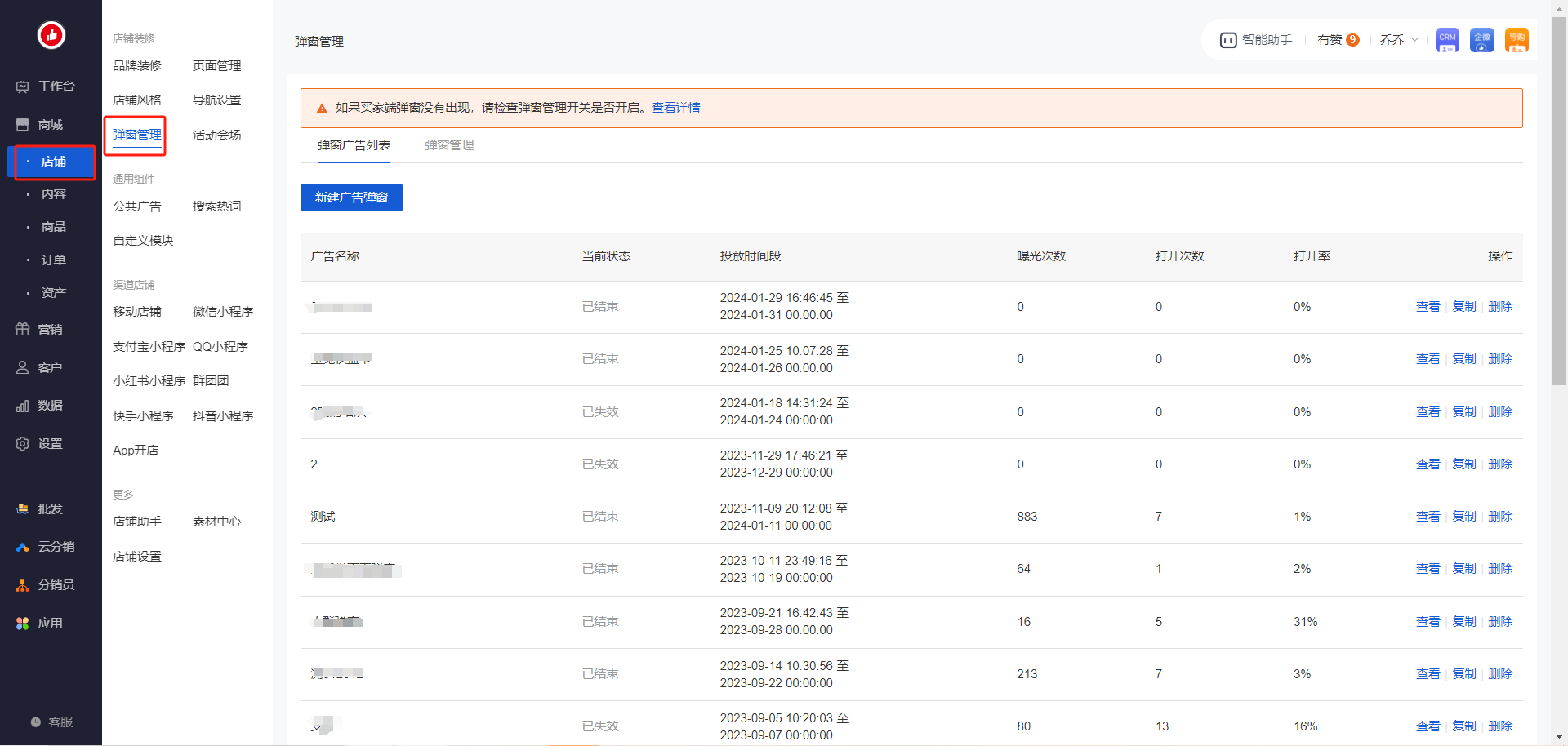Viewport: 1568px width, 746px height.
Task: Open the 批发 wholesale icon
Action: (x=23, y=509)
